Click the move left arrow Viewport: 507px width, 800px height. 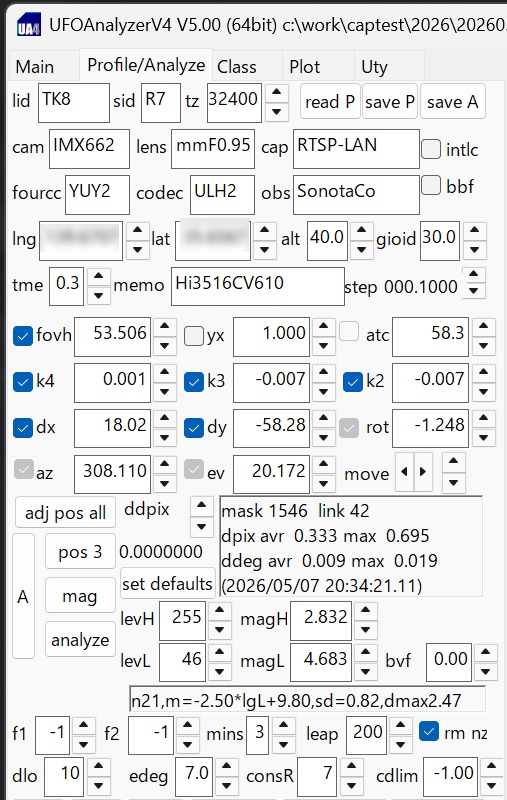tap(404, 471)
